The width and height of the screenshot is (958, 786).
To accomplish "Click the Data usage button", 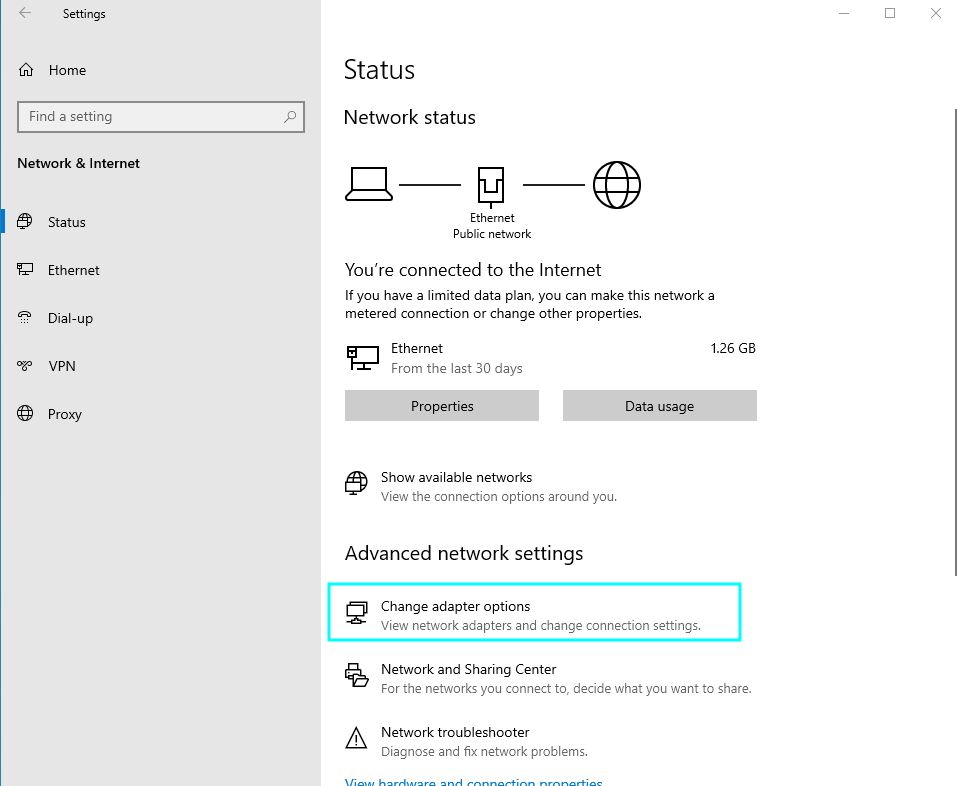I will [660, 405].
